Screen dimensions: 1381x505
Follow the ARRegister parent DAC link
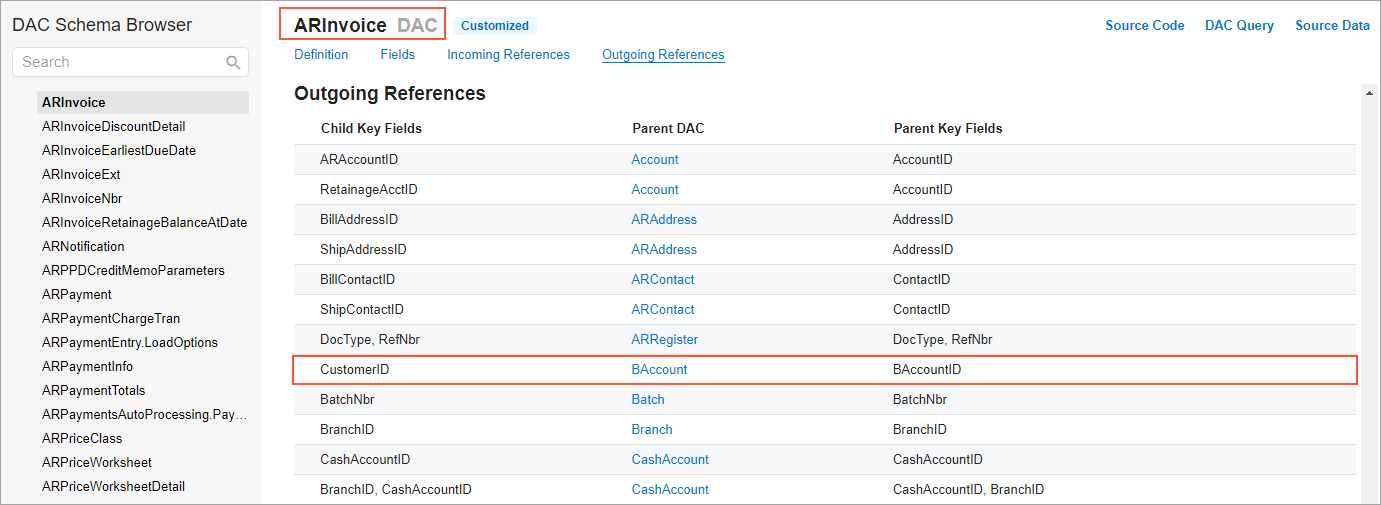pos(664,340)
